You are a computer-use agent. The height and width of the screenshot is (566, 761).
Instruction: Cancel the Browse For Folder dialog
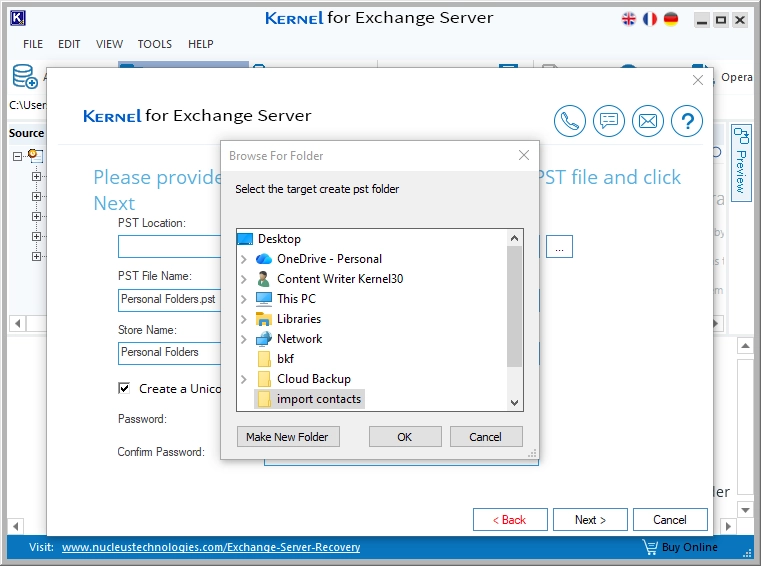(486, 437)
